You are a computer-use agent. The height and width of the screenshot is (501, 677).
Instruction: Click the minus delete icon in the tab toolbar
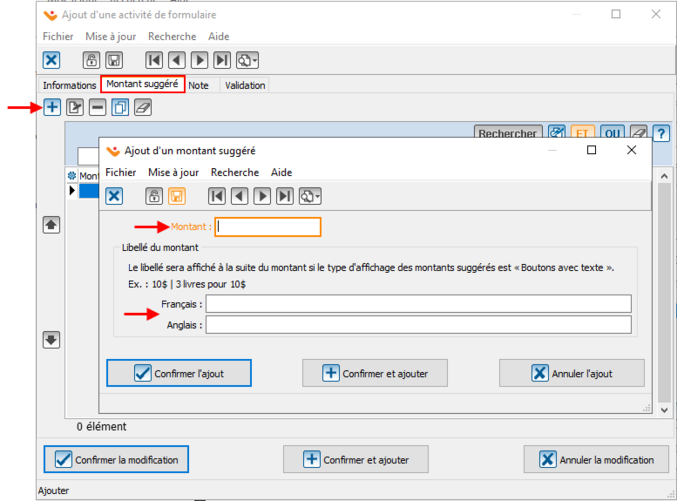coord(97,107)
